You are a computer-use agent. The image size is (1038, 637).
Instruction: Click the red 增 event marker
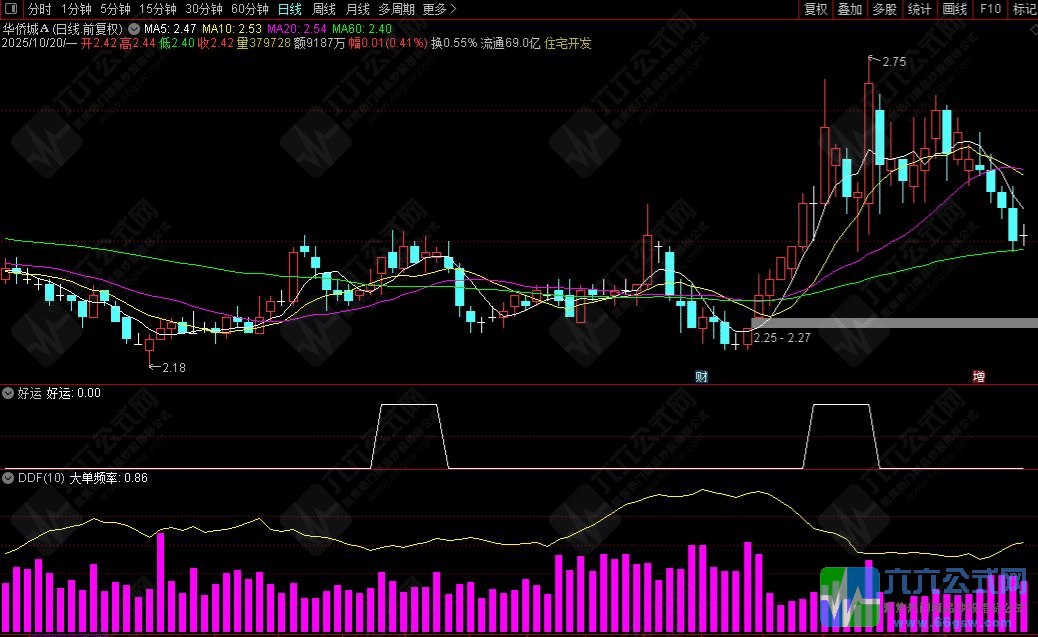pos(978,377)
